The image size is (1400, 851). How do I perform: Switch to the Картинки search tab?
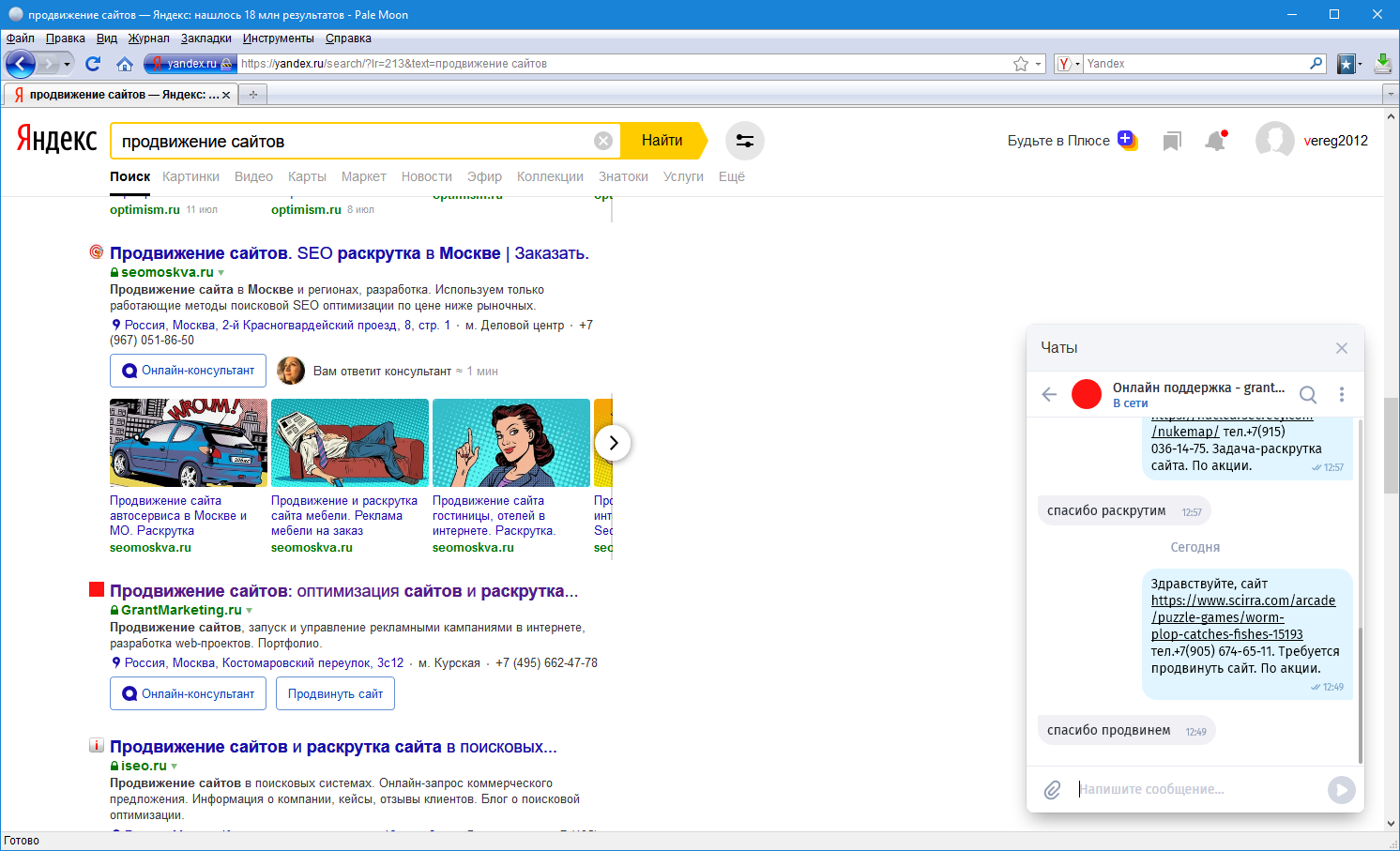click(190, 176)
